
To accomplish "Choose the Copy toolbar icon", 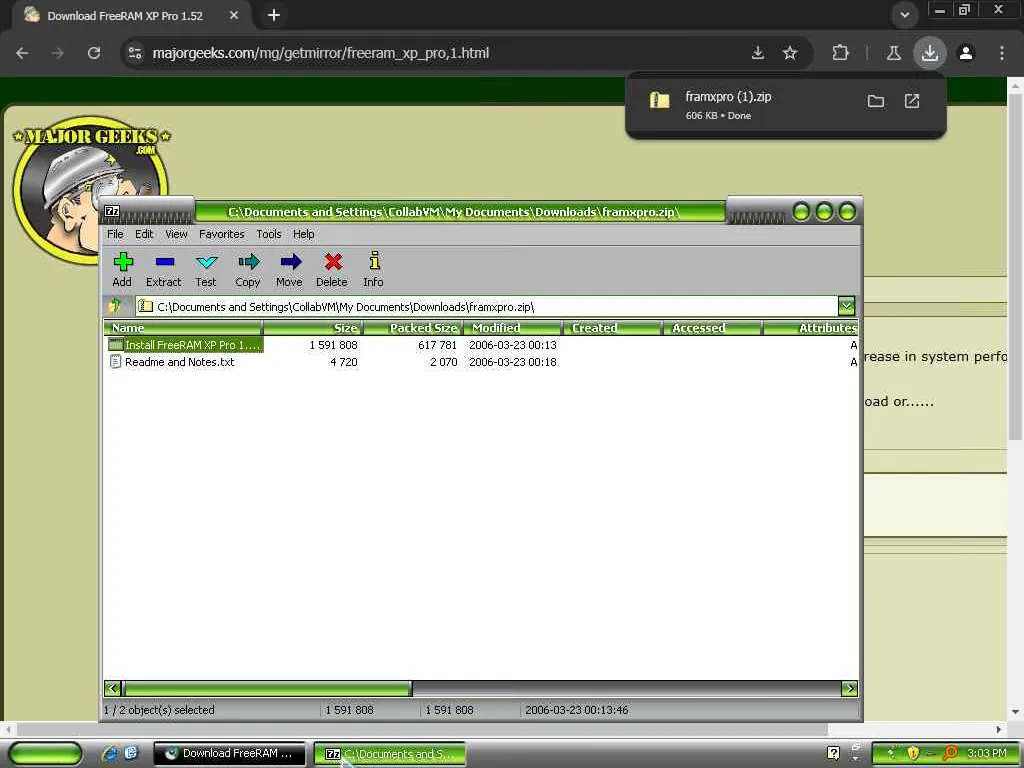I will click(248, 270).
